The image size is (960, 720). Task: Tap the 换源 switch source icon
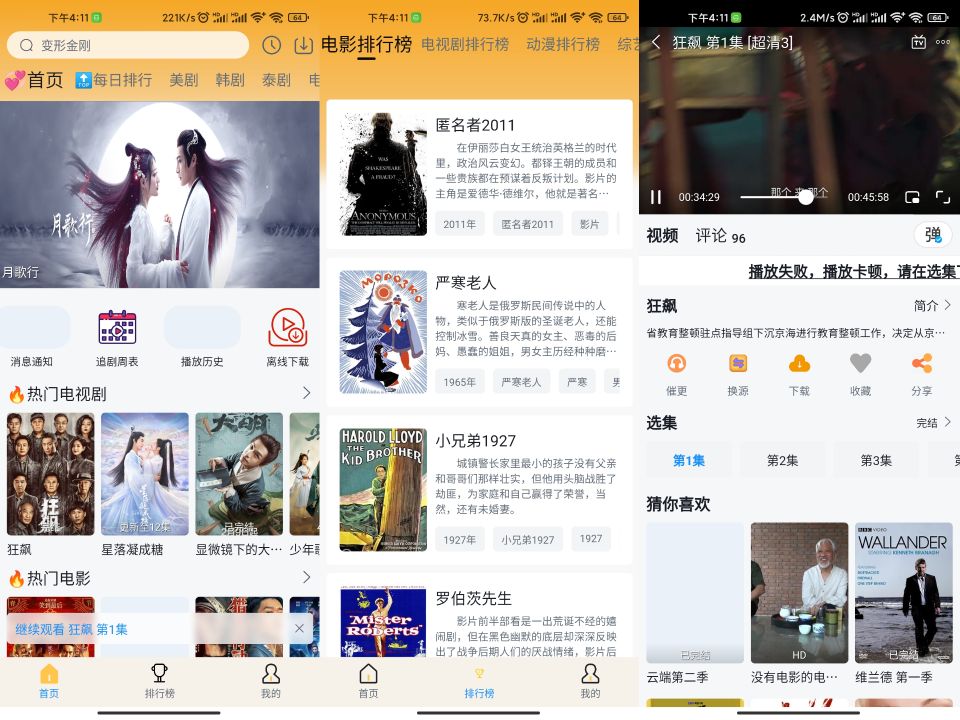pos(738,363)
